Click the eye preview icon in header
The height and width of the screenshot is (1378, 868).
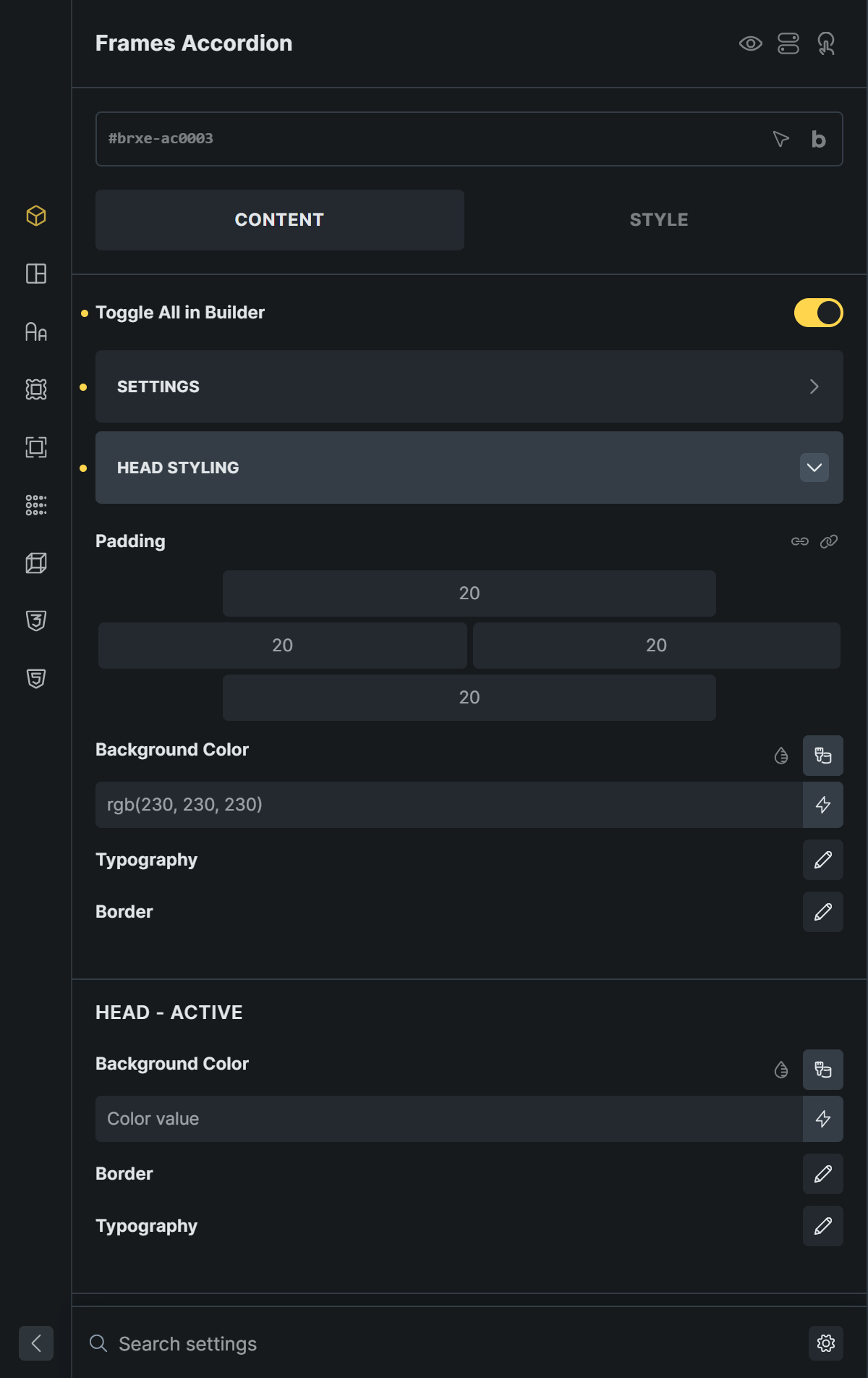751,43
